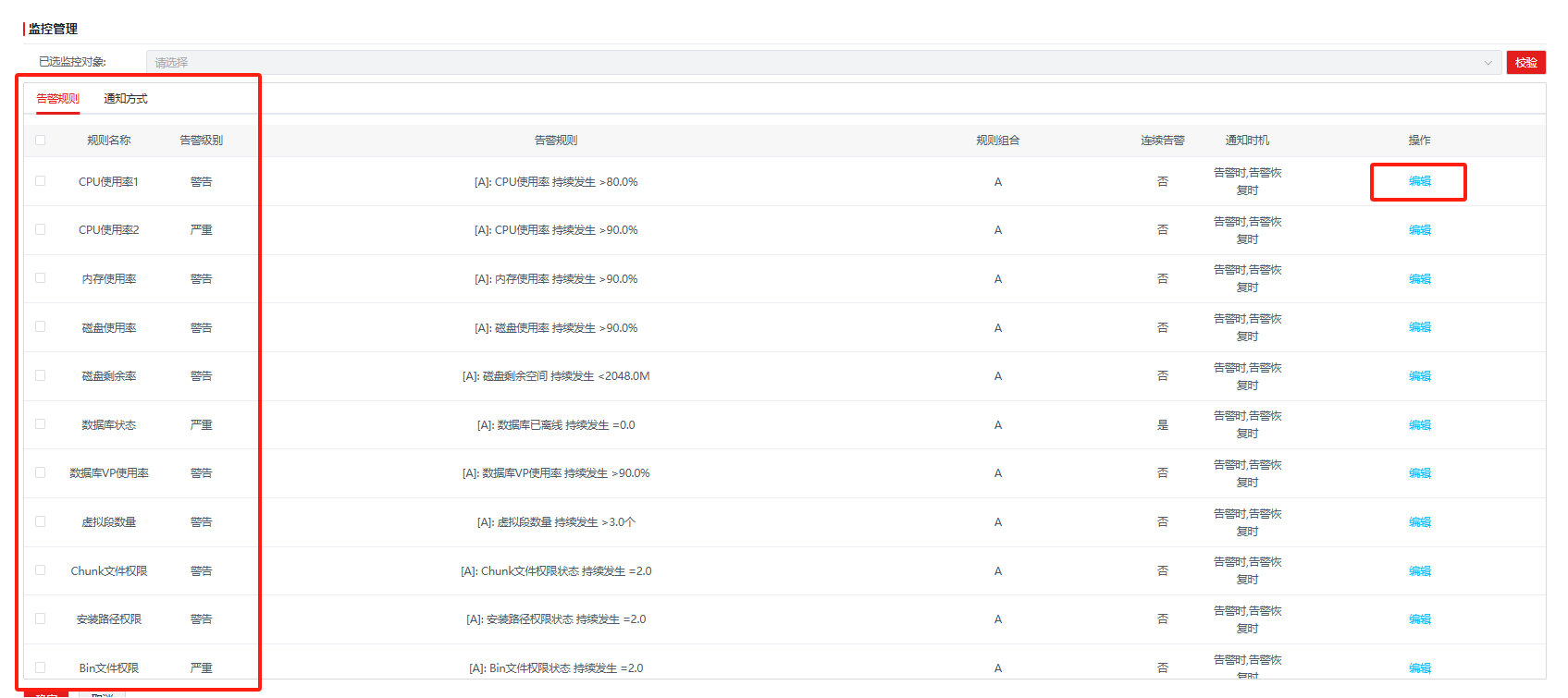This screenshot has height=698, width=1568.
Task: Tick the 虚拟段数量 row checkbox
Action: (x=40, y=521)
